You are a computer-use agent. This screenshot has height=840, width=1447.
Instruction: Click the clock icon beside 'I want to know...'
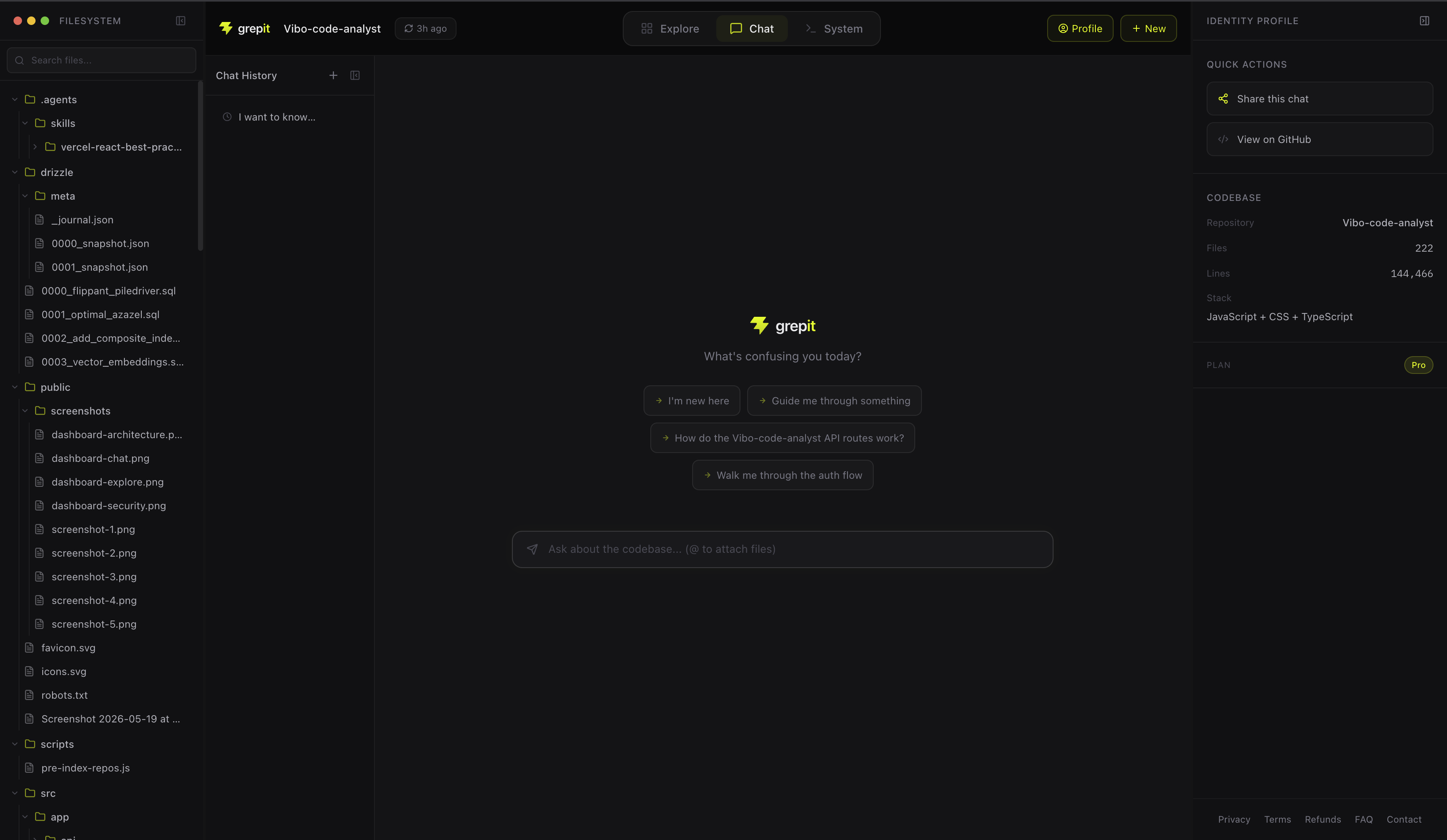coord(227,117)
